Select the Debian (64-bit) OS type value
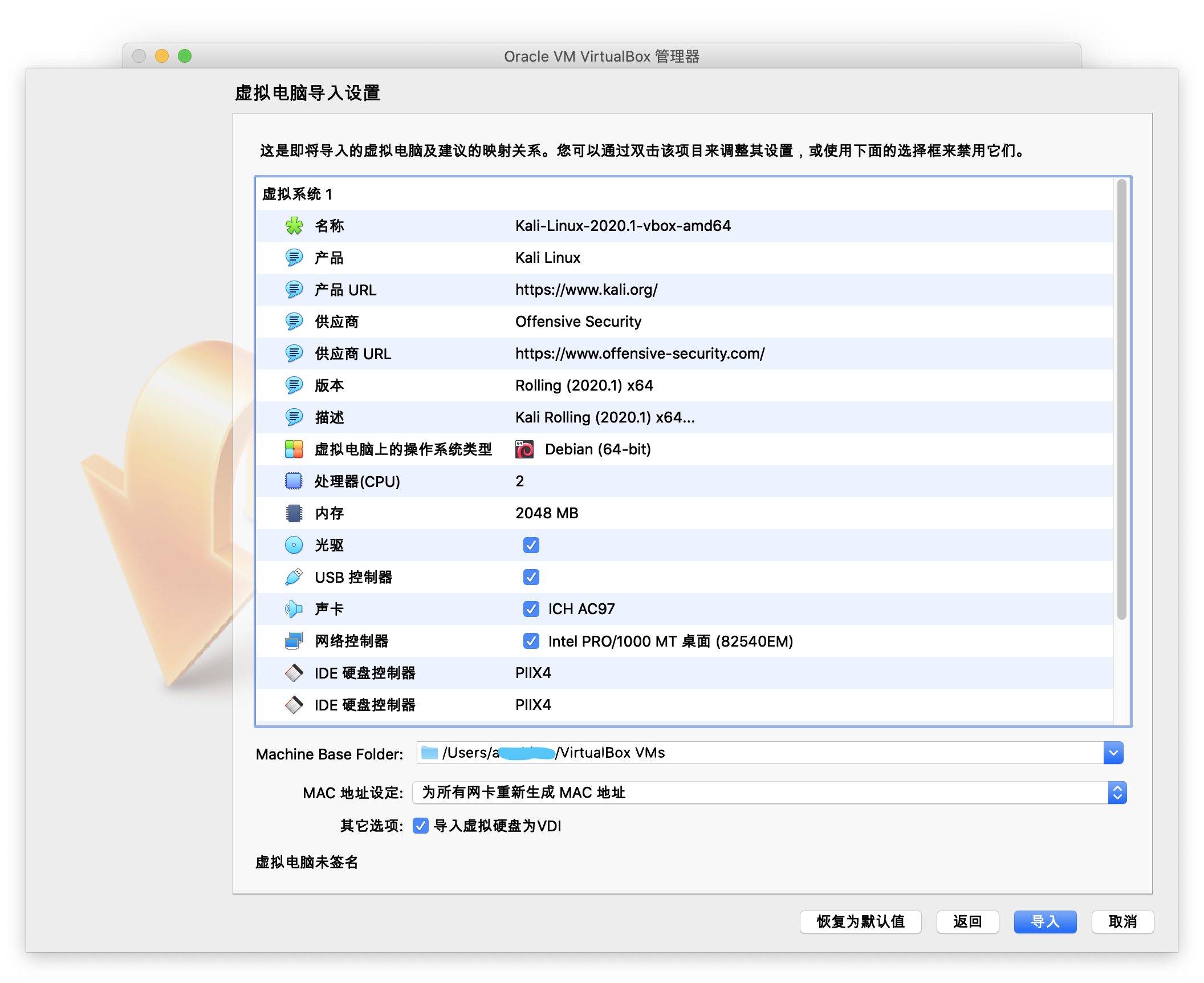Viewport: 1204px width, 983px height. (x=598, y=449)
